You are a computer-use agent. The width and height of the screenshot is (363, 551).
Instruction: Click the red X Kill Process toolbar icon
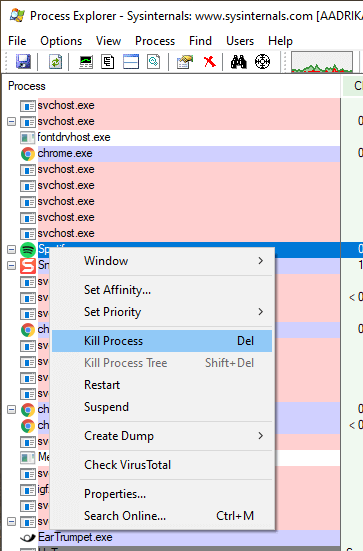click(209, 62)
